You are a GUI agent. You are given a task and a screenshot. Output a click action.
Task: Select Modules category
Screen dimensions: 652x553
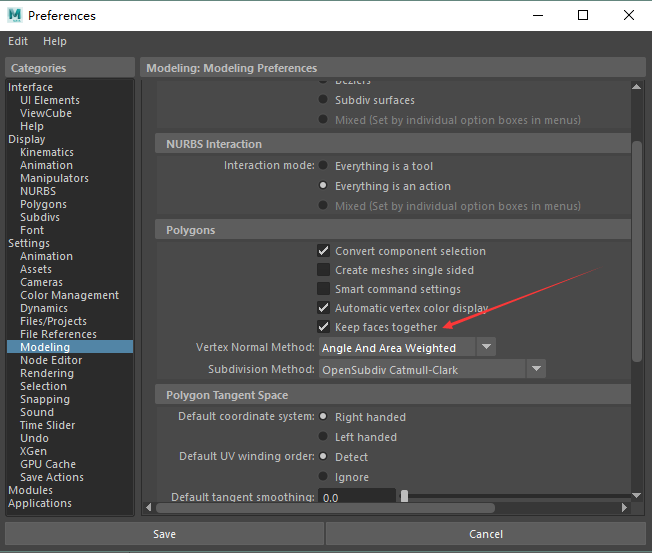point(30,490)
